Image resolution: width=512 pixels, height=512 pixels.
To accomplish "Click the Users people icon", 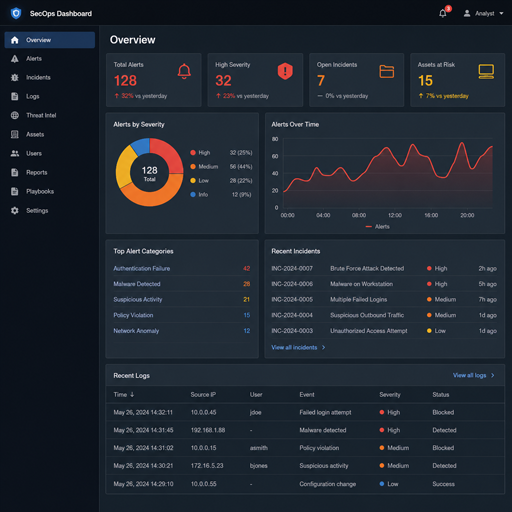I will tap(15, 153).
